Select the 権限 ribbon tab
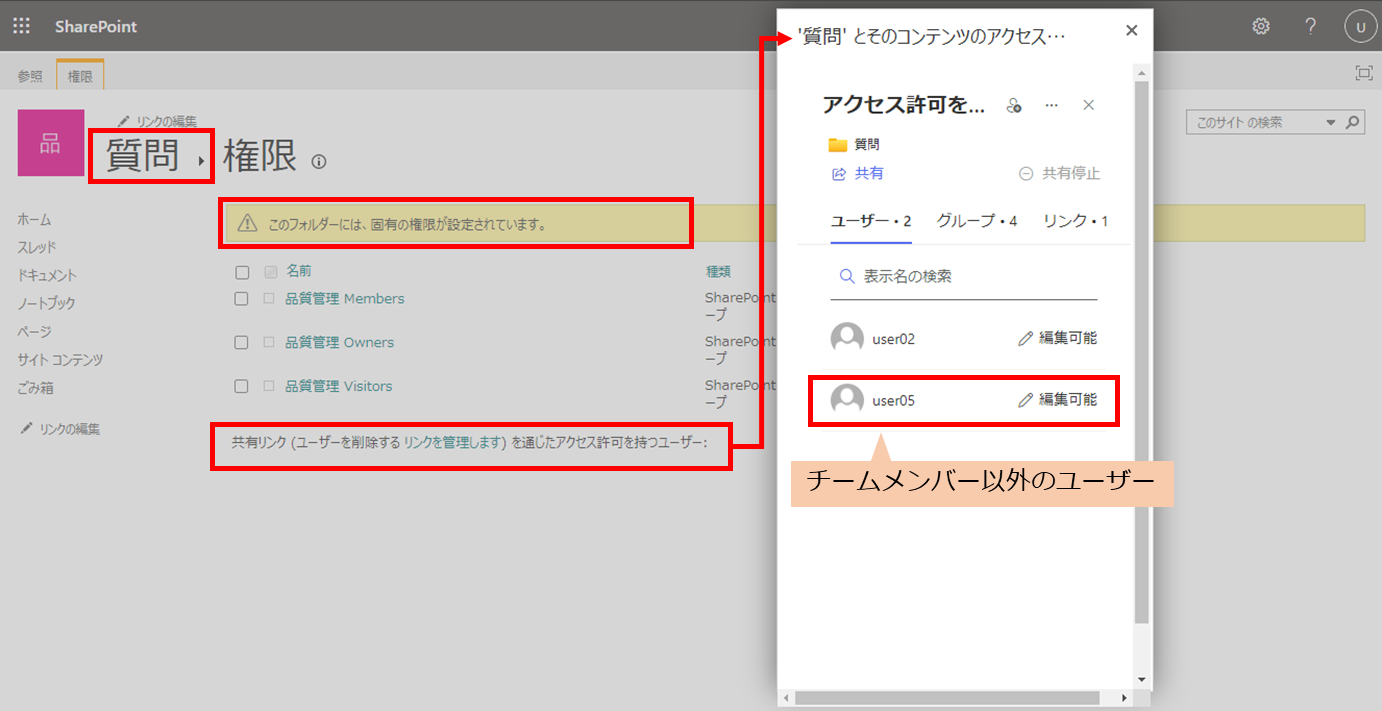This screenshot has width=1382, height=711. (x=80, y=76)
